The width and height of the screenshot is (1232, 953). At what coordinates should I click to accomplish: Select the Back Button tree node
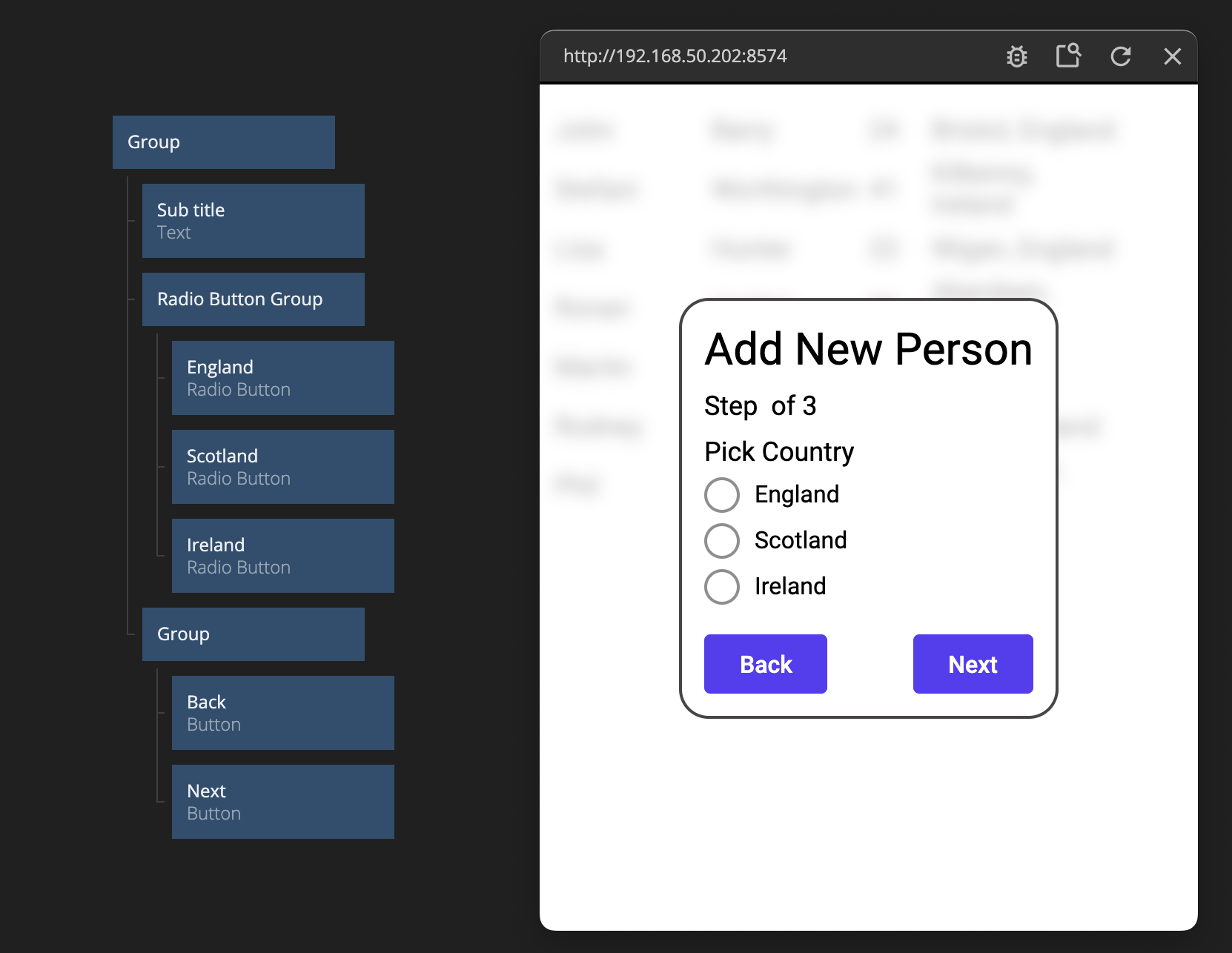pyautogui.click(x=282, y=713)
